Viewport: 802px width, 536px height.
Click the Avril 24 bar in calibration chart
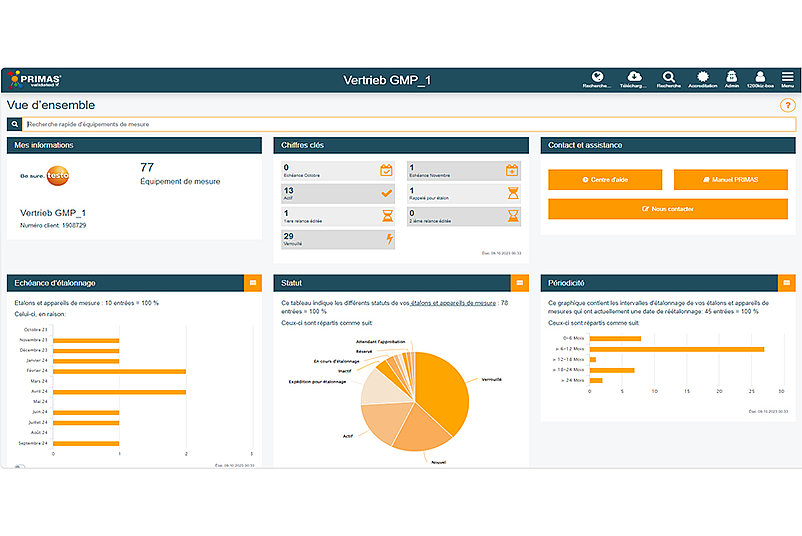(x=119, y=392)
